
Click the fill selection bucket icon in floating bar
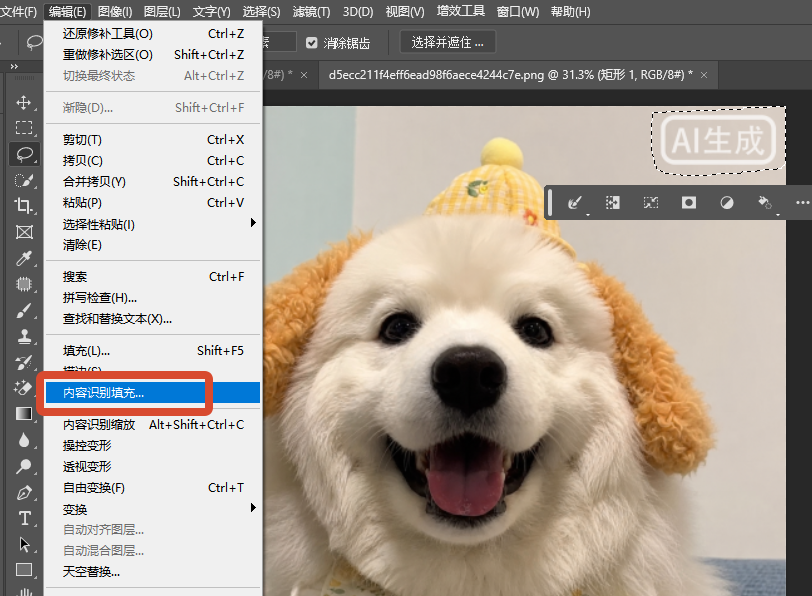point(765,202)
